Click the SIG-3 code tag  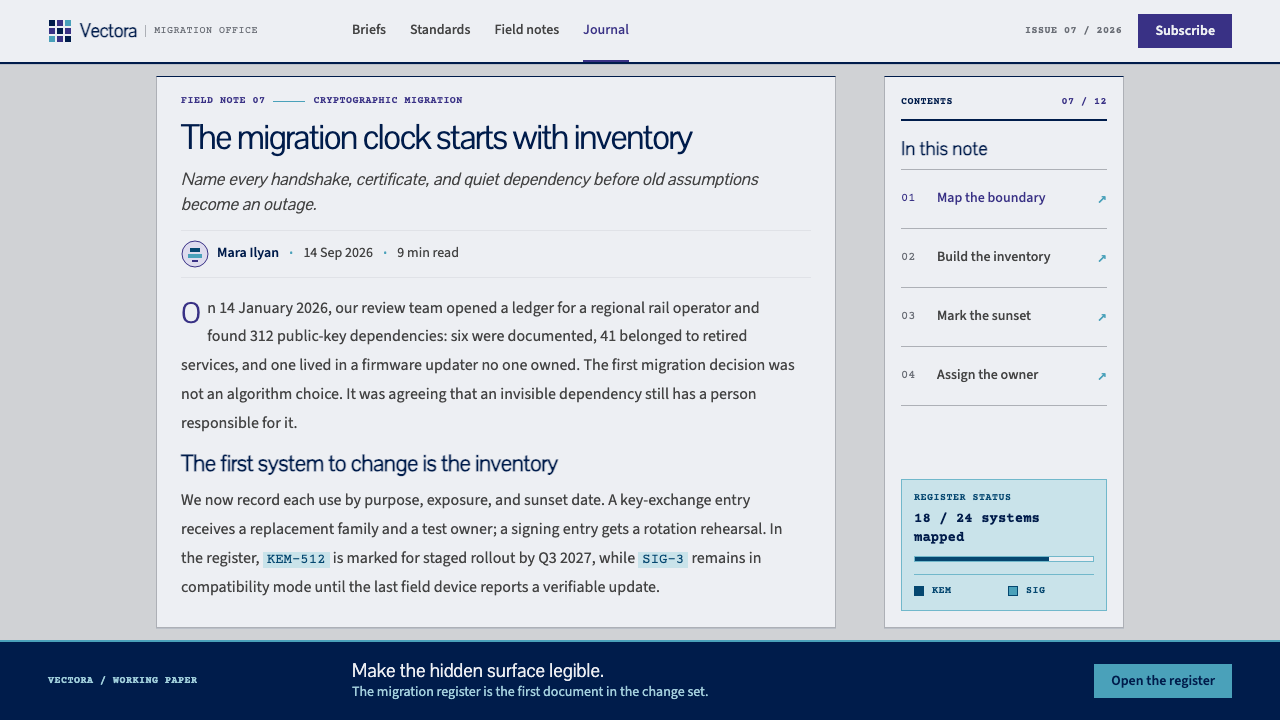click(x=663, y=559)
